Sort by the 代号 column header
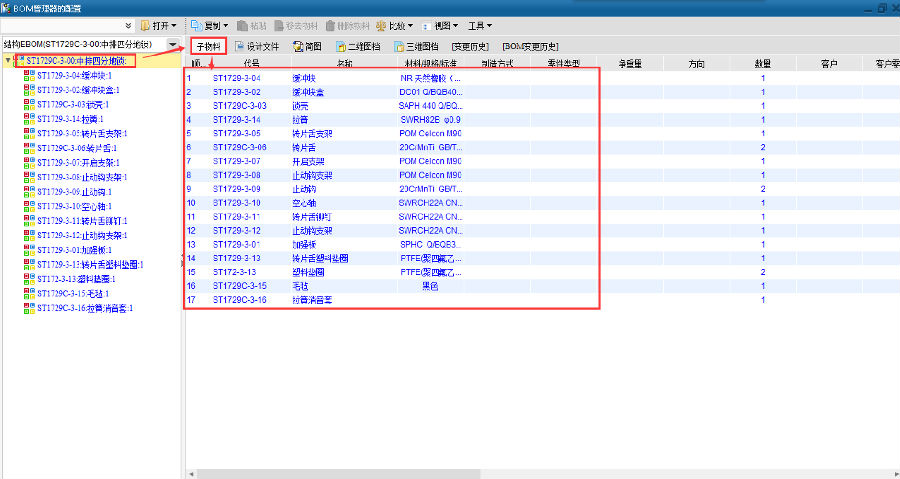This screenshot has height=479, width=900. coord(251,63)
